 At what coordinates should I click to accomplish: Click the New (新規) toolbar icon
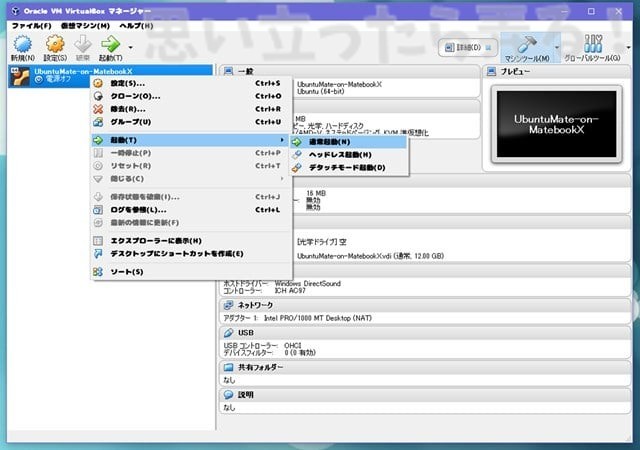pyautogui.click(x=22, y=45)
